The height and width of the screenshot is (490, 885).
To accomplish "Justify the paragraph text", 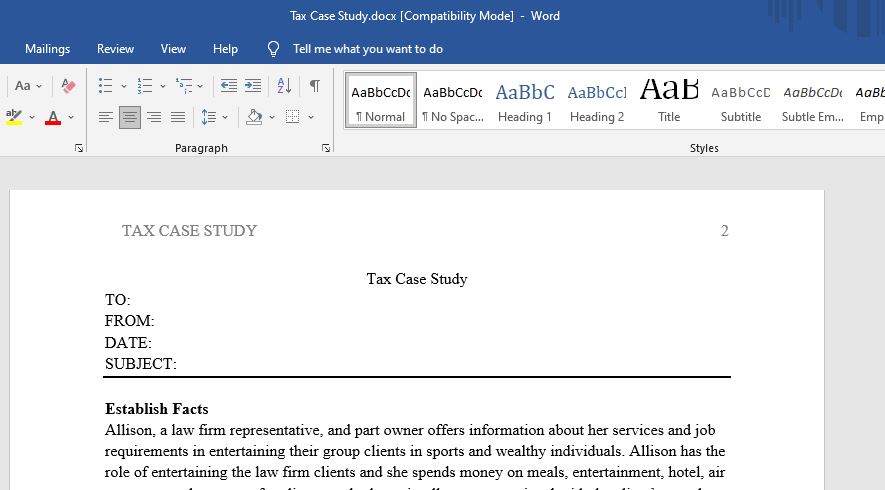I will tap(178, 117).
